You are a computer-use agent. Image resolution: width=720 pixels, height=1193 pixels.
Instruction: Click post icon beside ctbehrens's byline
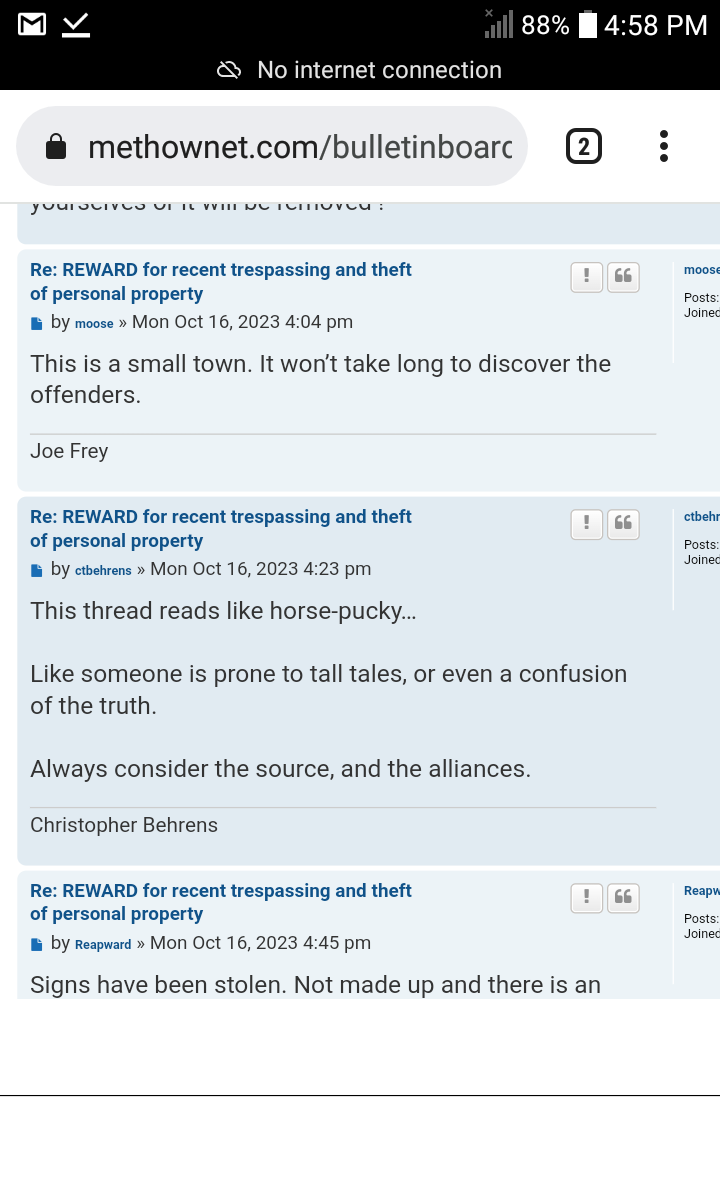point(37,570)
